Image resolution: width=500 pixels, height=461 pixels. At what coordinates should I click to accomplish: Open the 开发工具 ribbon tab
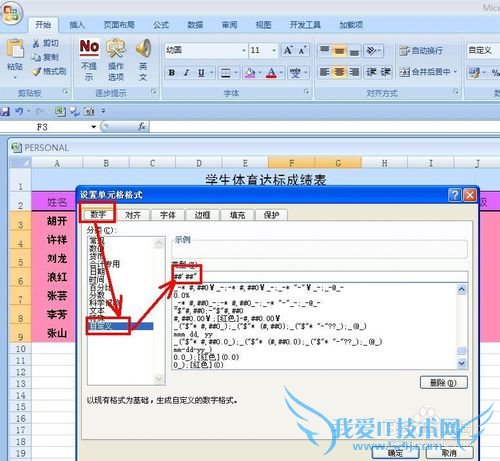[305, 25]
